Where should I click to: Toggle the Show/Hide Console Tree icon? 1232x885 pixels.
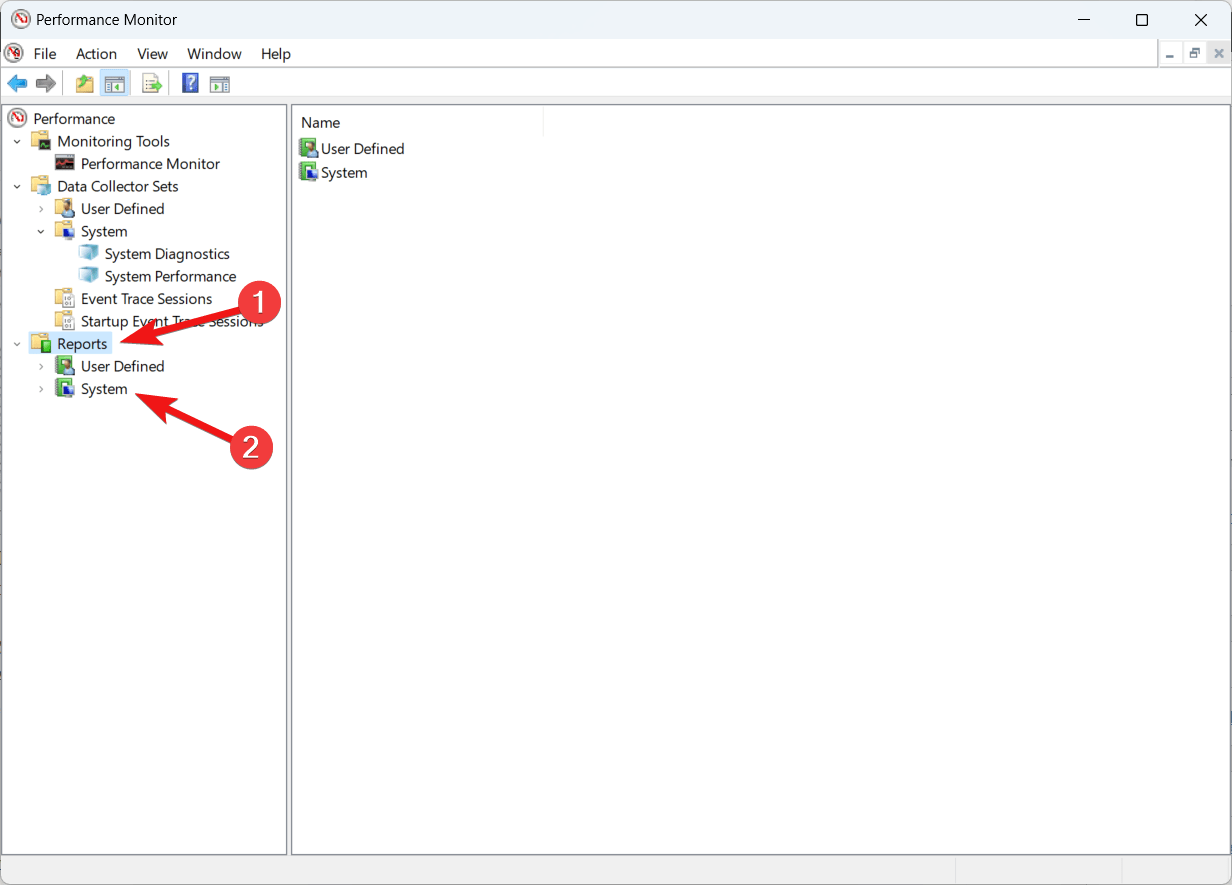[x=114, y=84]
